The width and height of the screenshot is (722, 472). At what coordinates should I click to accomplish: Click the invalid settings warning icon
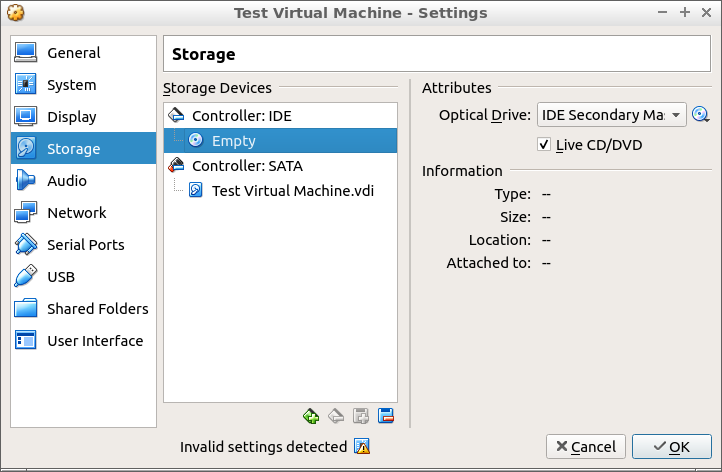tap(362, 446)
